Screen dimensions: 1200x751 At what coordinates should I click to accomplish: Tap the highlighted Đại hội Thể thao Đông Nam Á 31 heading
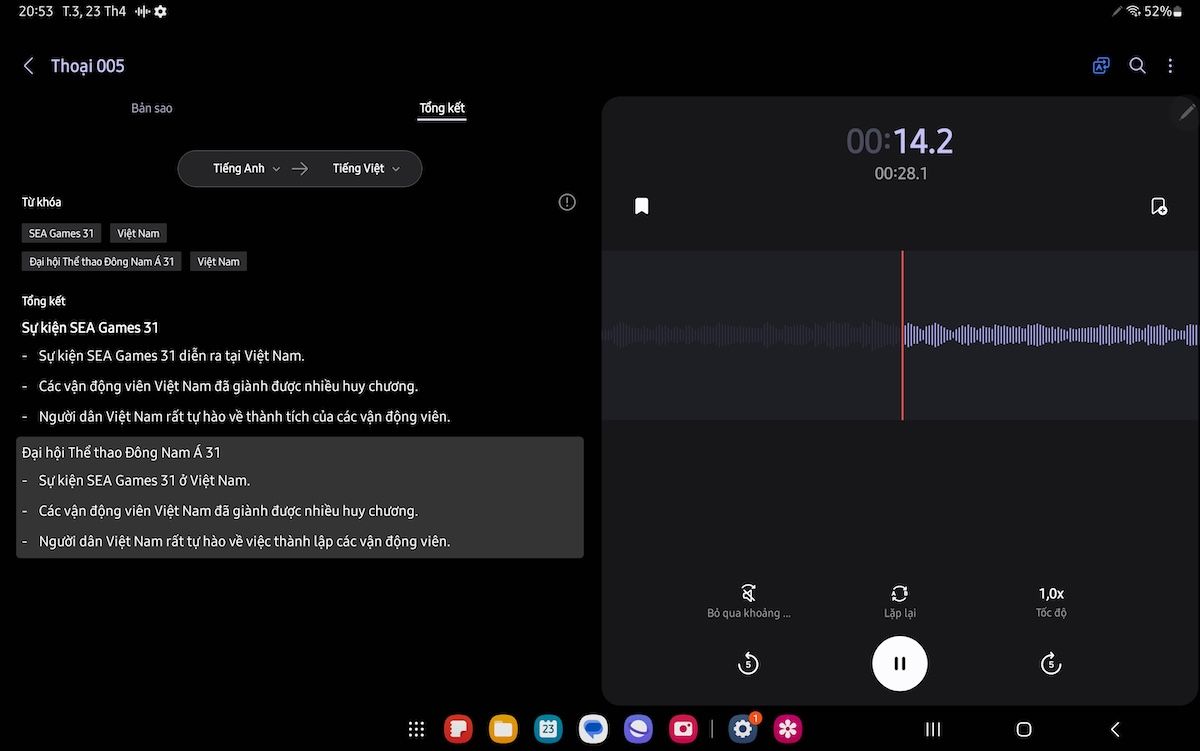coord(121,453)
